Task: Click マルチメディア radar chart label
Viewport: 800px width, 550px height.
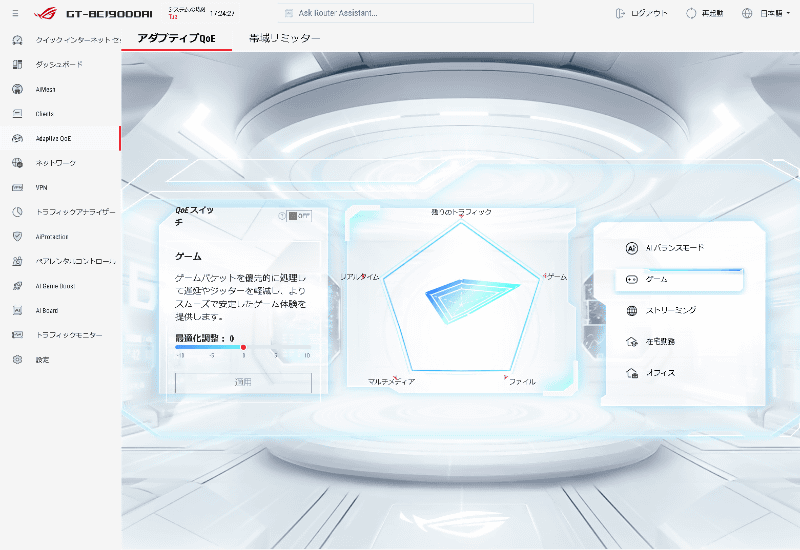Action: coord(391,382)
